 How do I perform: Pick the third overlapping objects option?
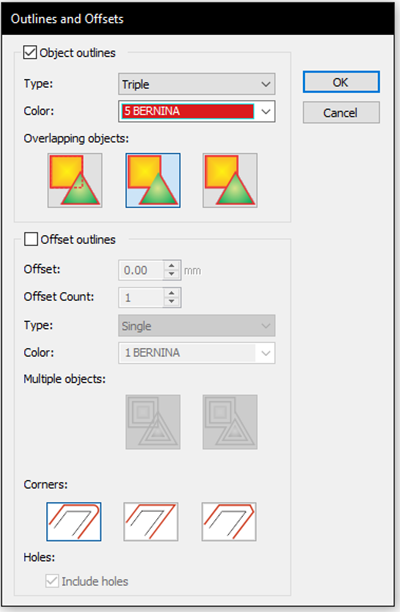(230, 180)
